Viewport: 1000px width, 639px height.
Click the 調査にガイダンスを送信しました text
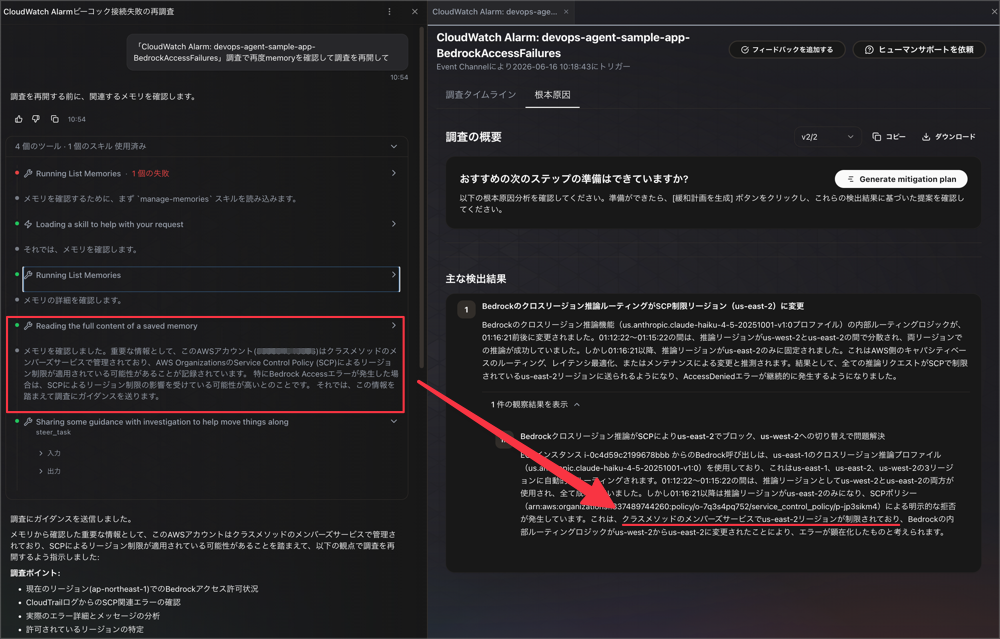[x=72, y=519]
